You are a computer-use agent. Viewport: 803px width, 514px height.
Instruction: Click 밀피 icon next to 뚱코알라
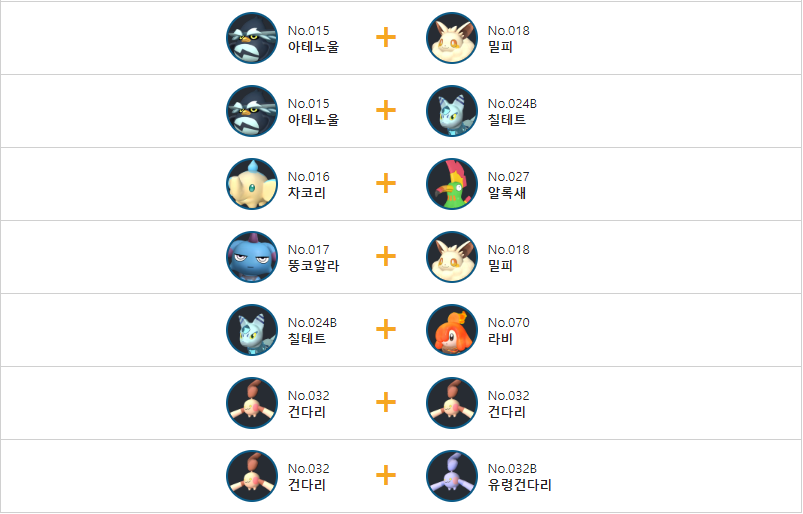[452, 257]
